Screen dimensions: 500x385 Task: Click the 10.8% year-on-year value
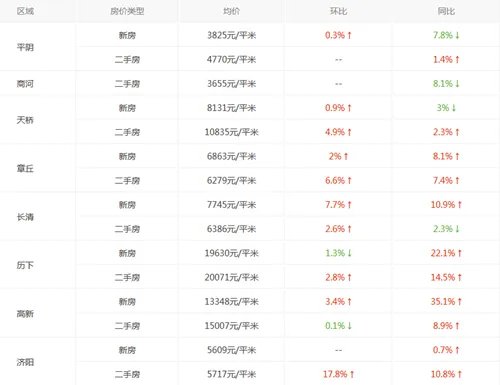446,374
